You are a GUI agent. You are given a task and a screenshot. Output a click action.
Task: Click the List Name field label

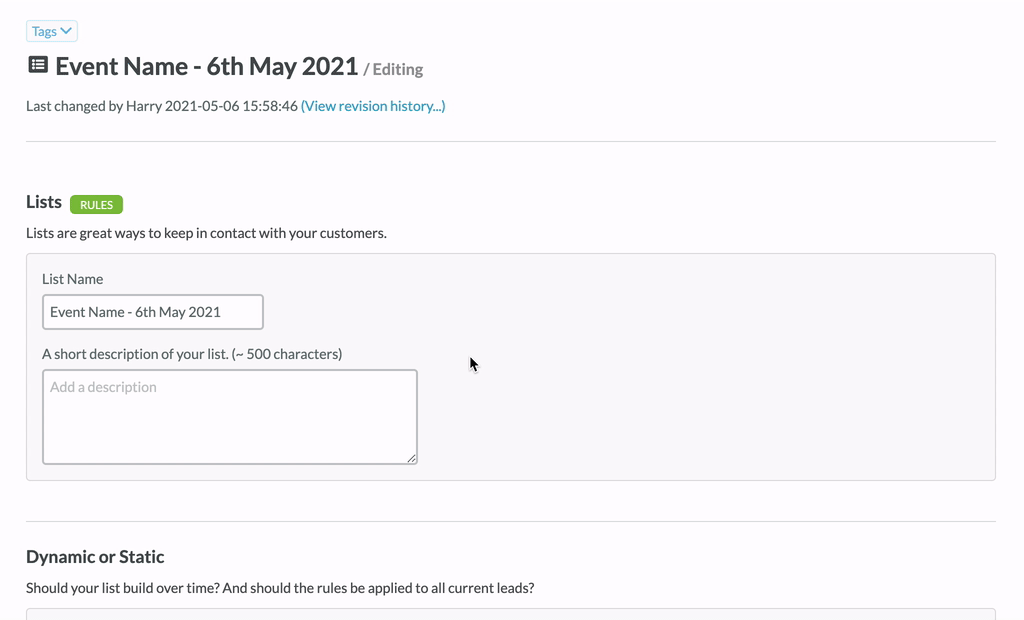click(72, 279)
